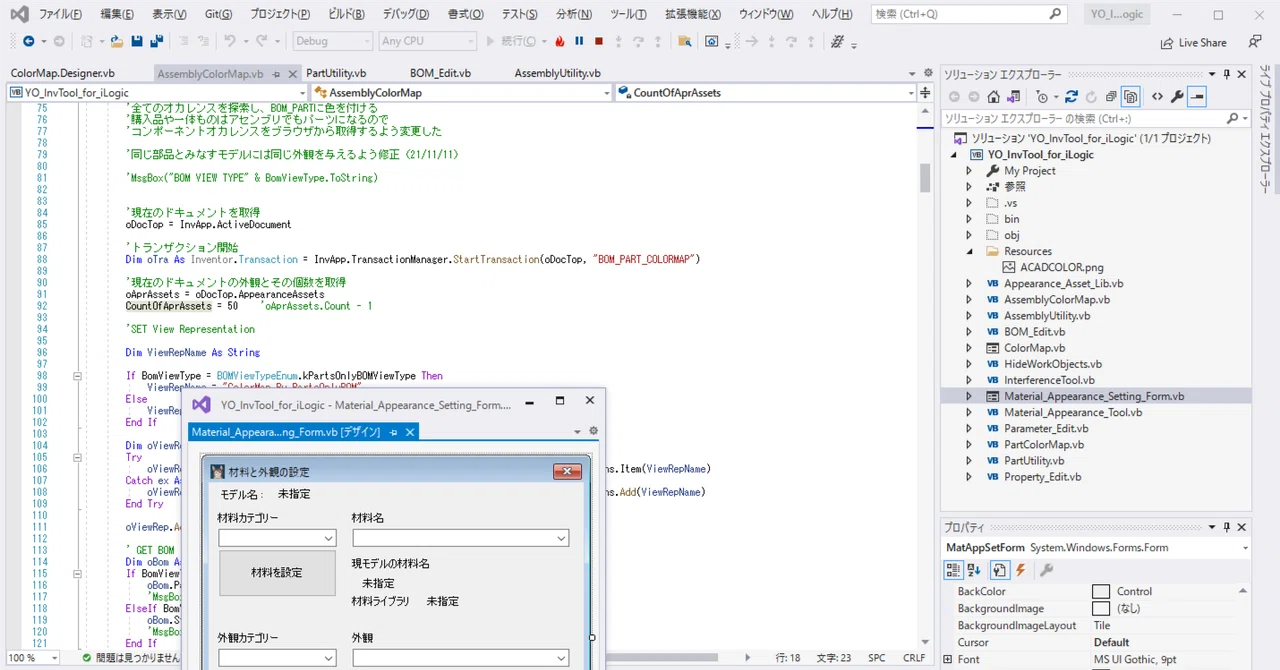The height and width of the screenshot is (670, 1280).
Task: Toggle Categorized view in Properties panel
Action: pos(954,570)
